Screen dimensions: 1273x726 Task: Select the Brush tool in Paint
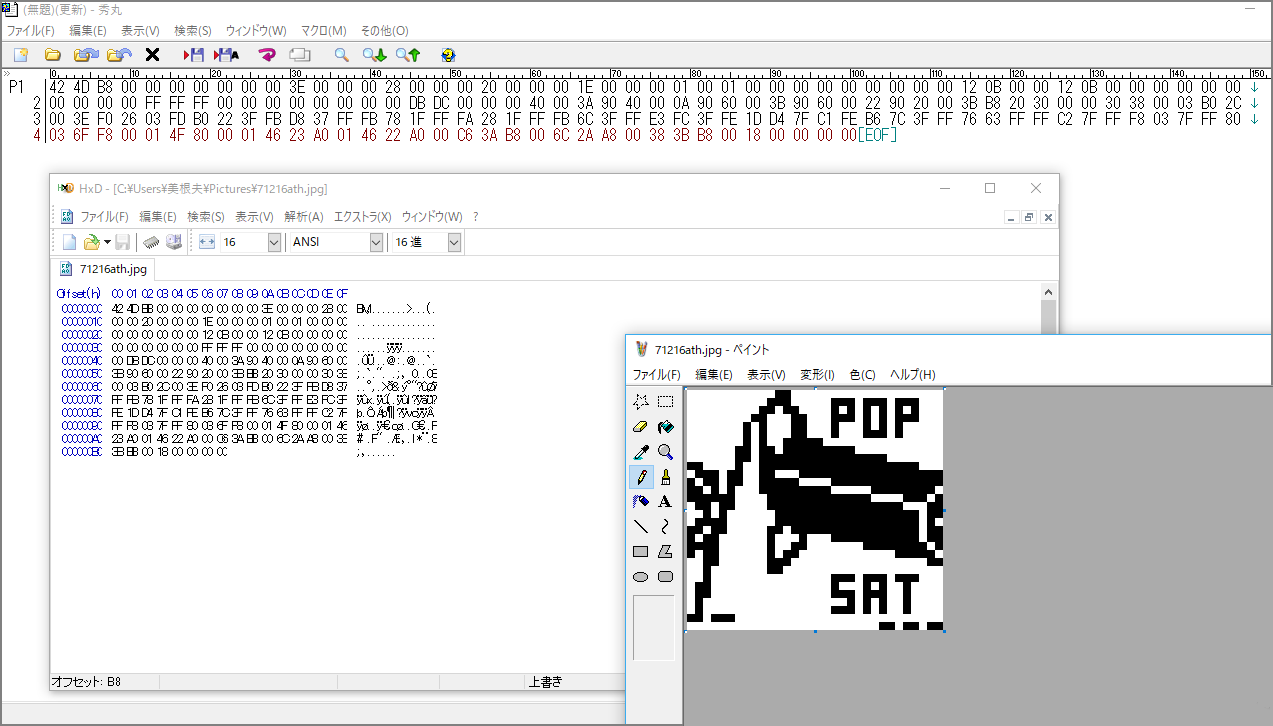tap(665, 477)
